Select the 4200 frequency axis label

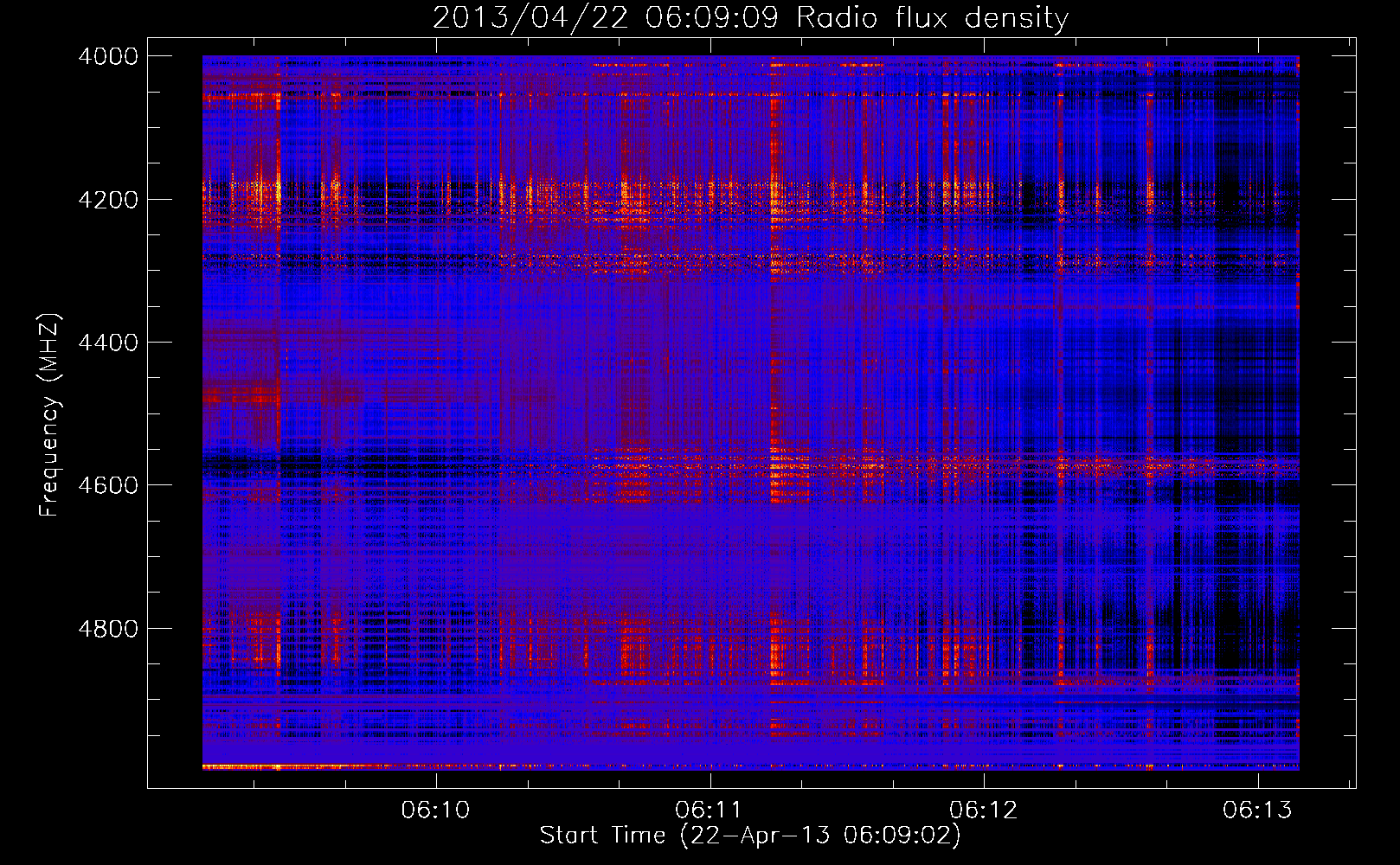[108, 199]
